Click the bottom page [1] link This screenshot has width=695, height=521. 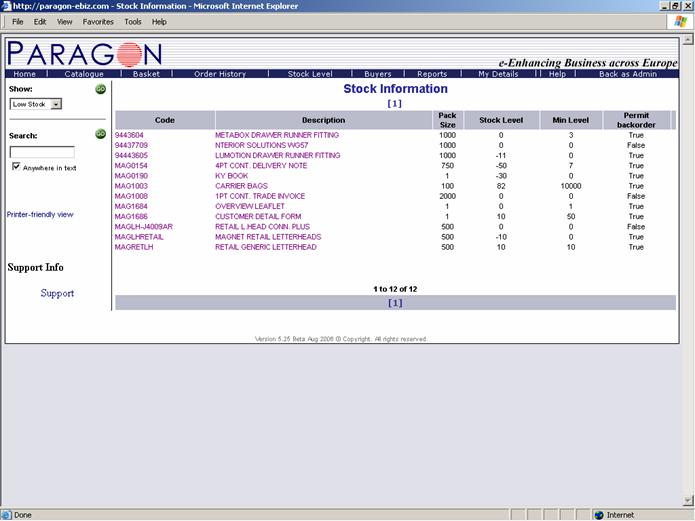click(x=395, y=303)
